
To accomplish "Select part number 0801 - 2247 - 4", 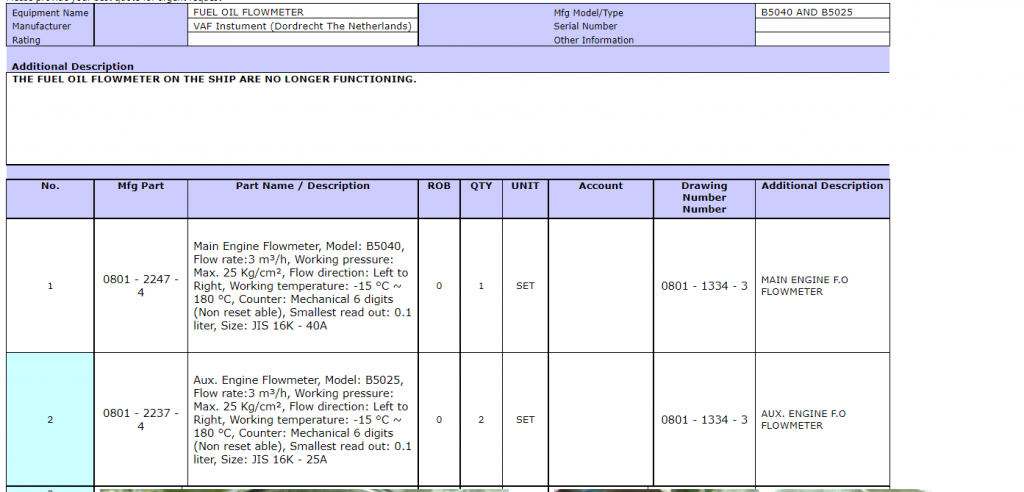I will (140, 286).
